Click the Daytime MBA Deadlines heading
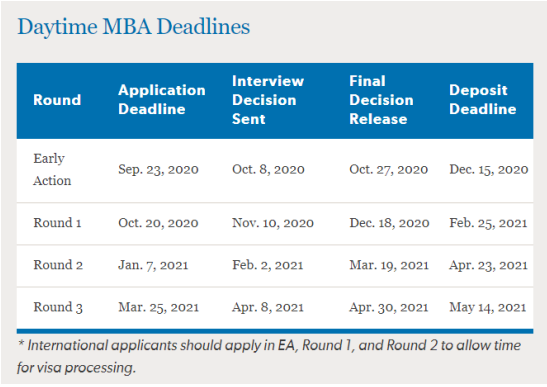 [134, 27]
